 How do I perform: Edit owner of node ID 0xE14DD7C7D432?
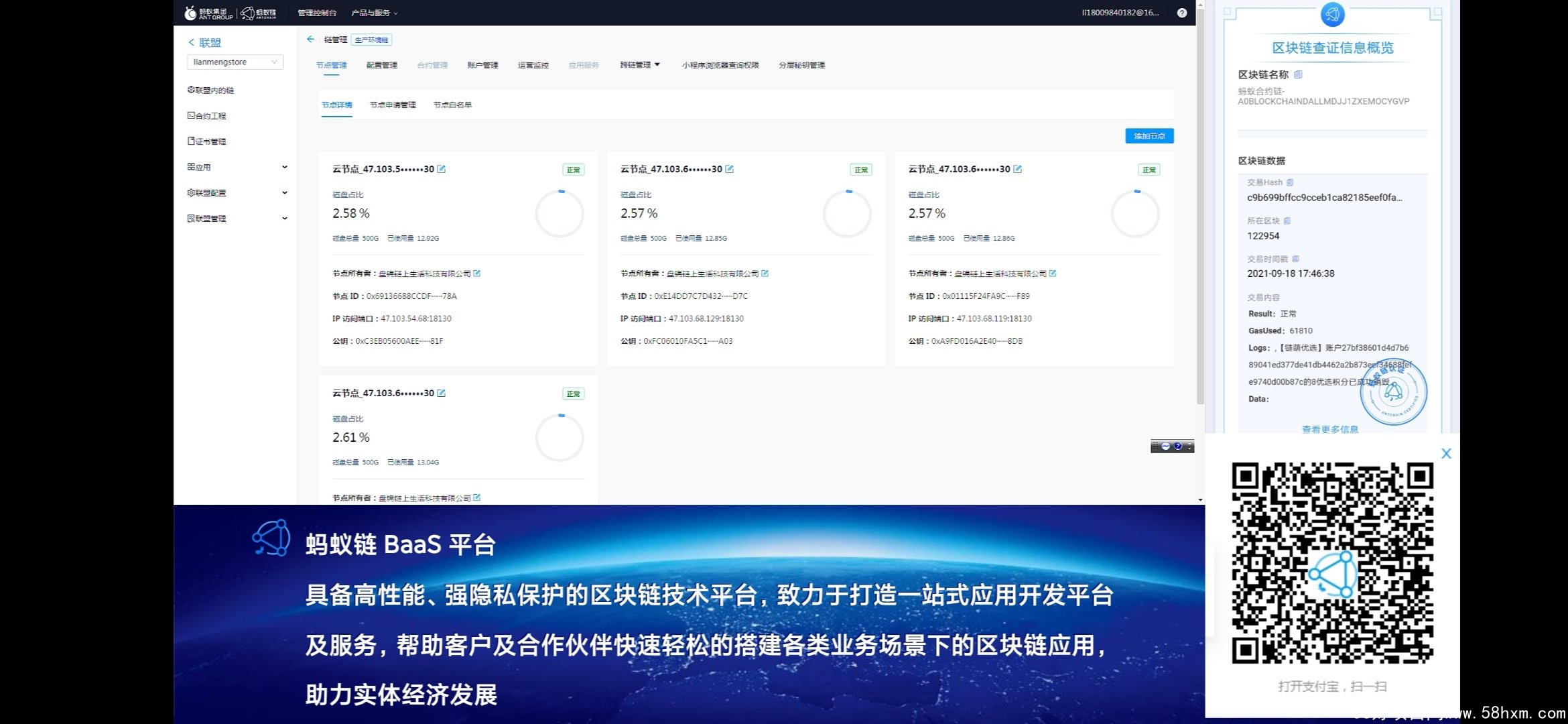point(765,273)
